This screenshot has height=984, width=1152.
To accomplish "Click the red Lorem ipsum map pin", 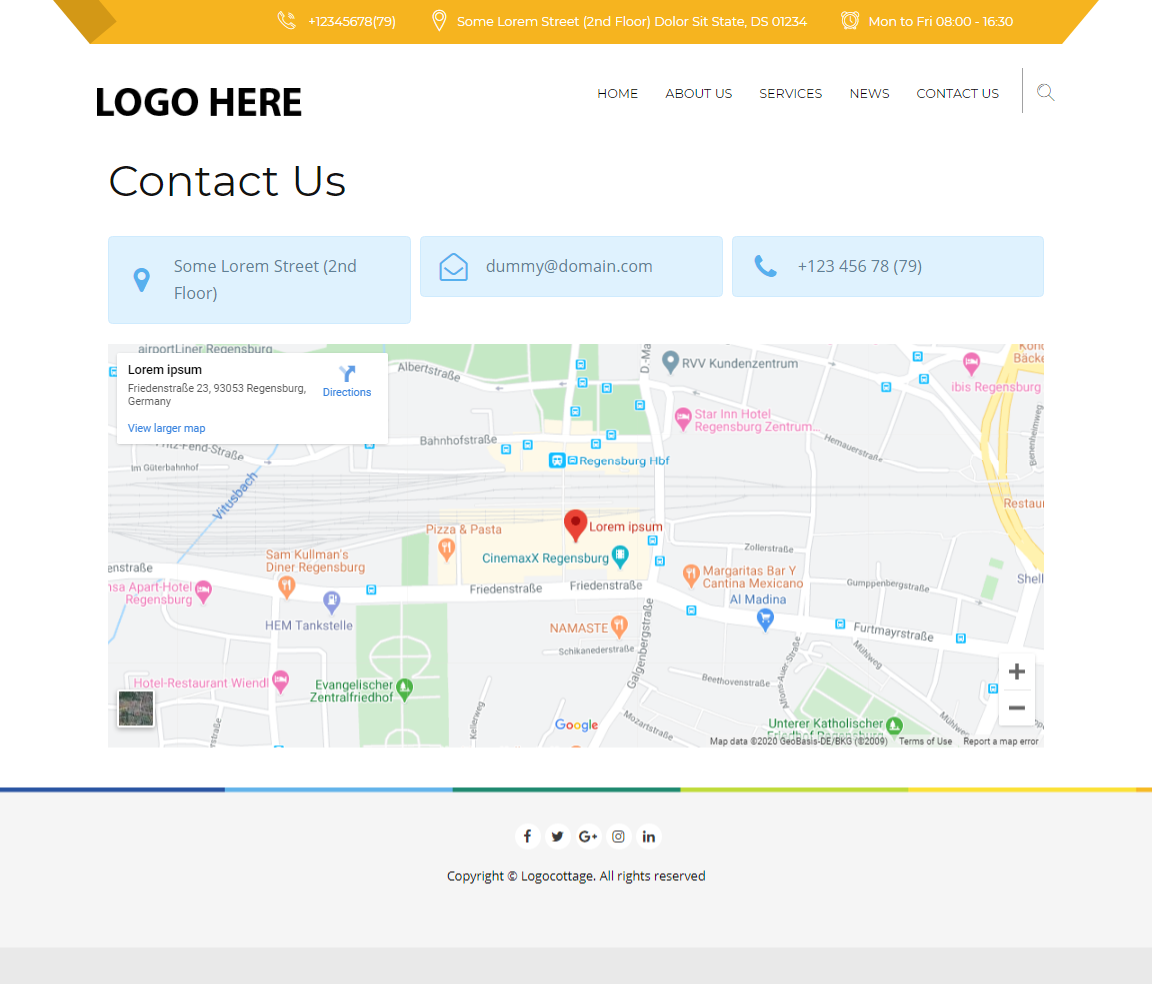I will tap(575, 524).
